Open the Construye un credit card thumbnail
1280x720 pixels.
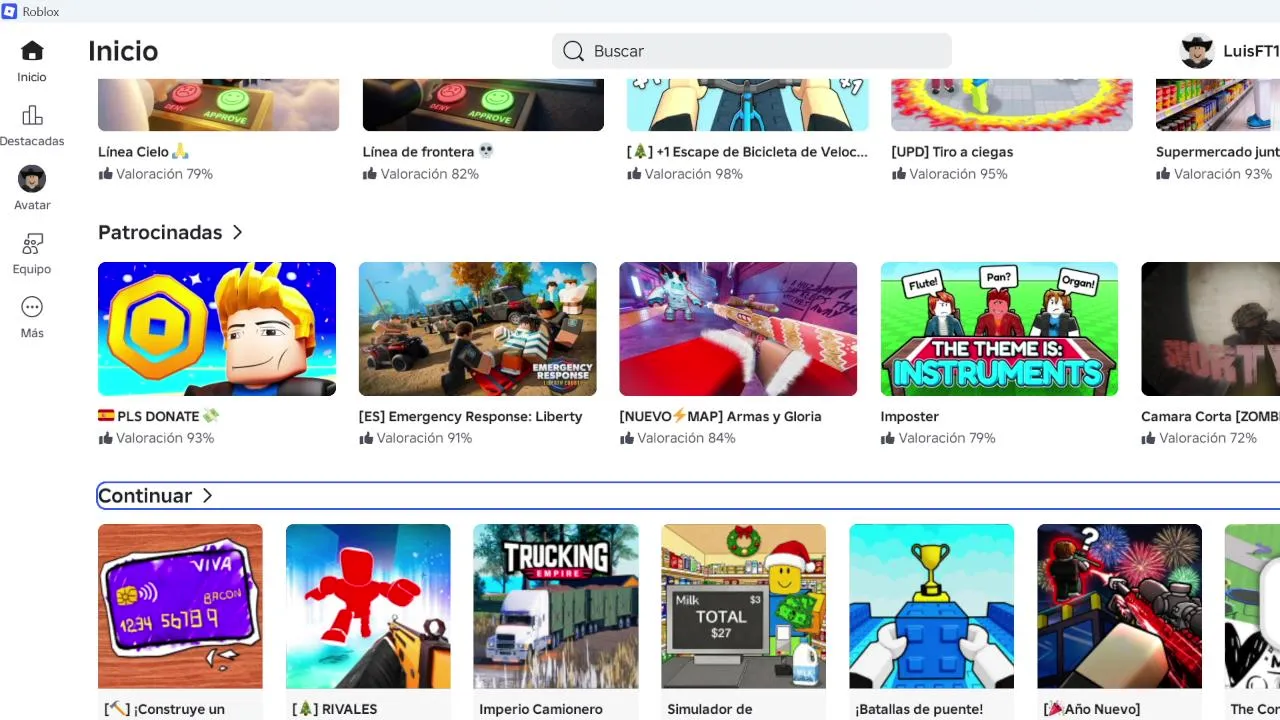coord(180,606)
